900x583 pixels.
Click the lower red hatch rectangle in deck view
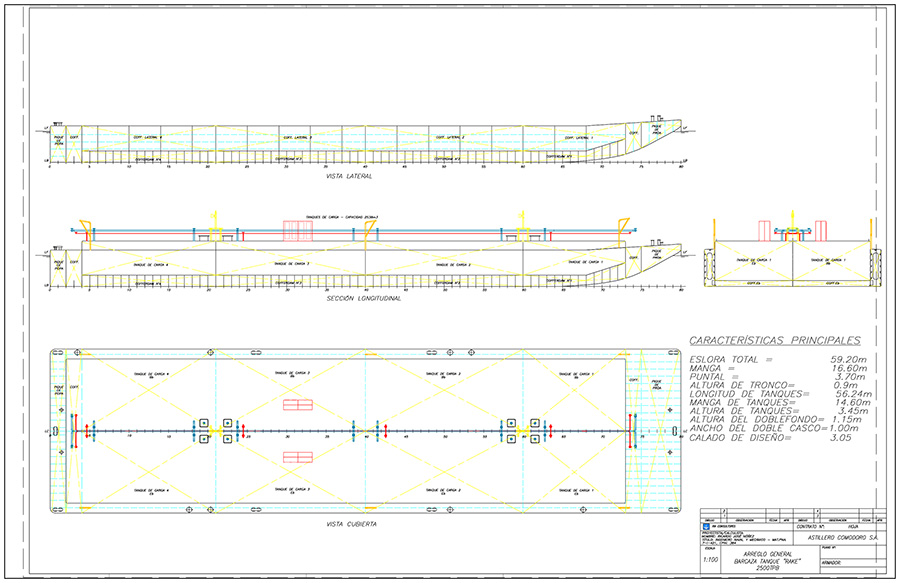click(298, 457)
